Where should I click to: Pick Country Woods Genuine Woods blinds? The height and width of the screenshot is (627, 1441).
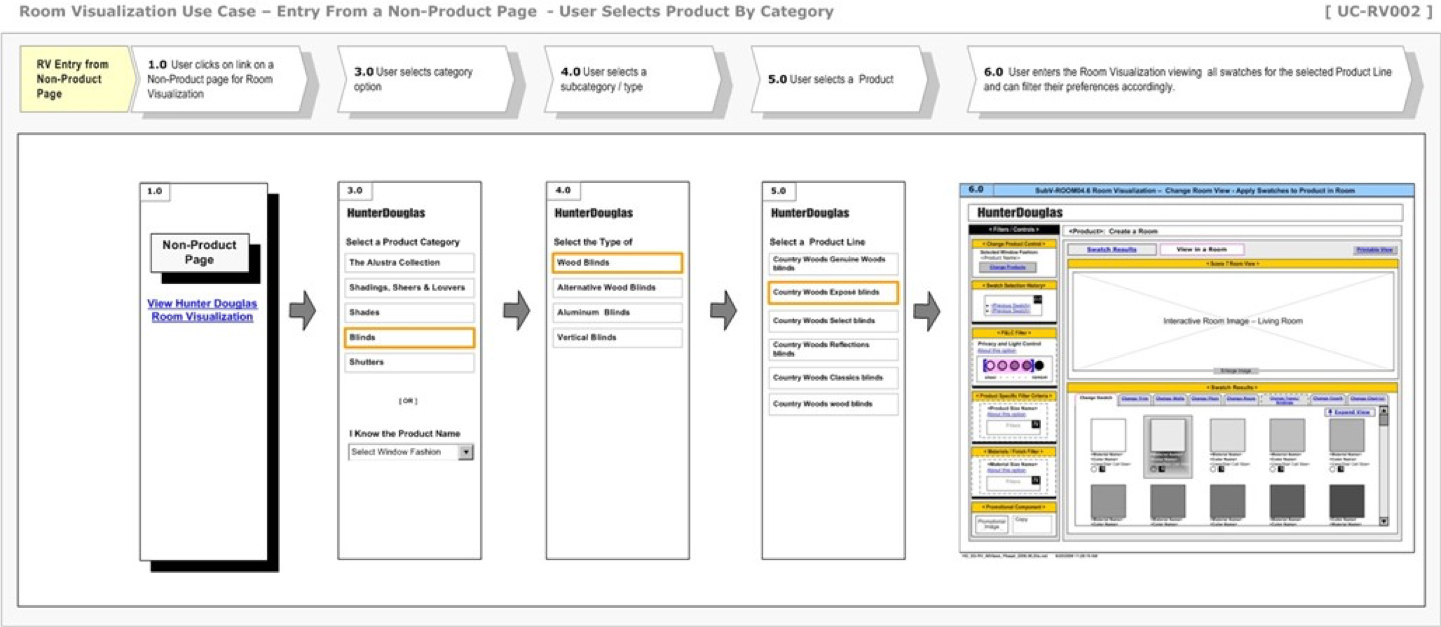pyautogui.click(x=833, y=264)
